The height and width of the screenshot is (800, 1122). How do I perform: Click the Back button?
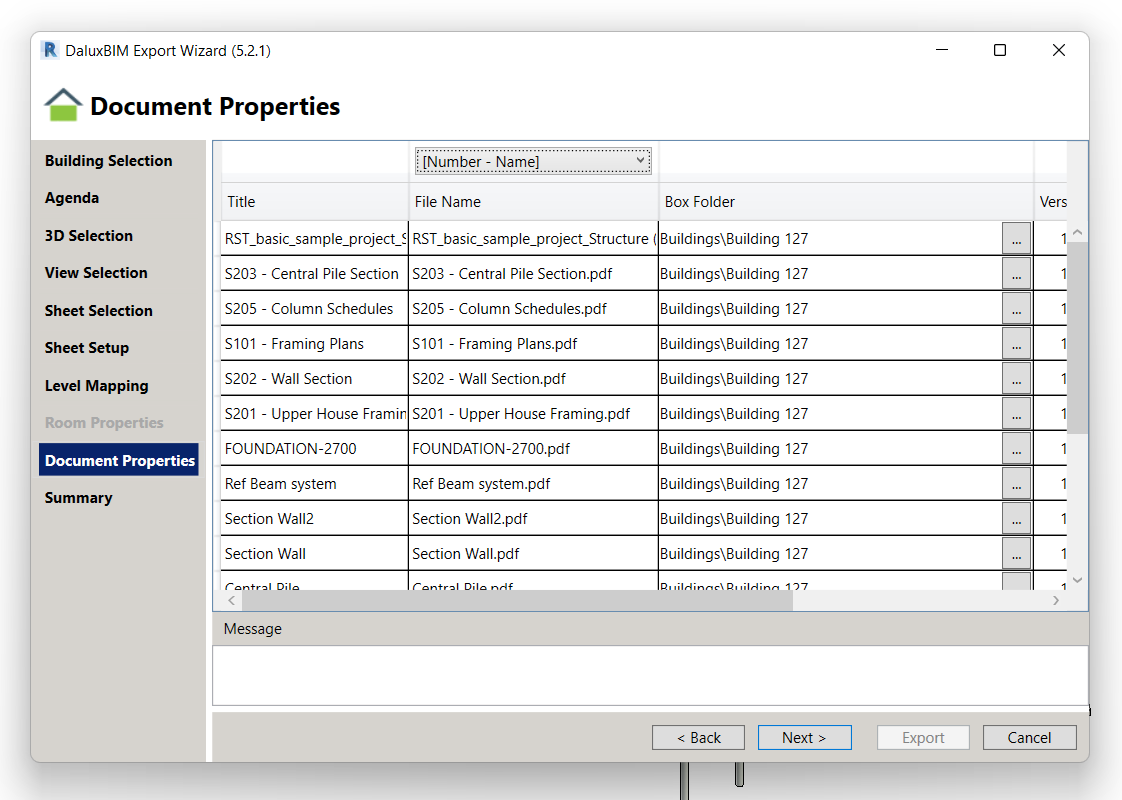(x=698, y=738)
